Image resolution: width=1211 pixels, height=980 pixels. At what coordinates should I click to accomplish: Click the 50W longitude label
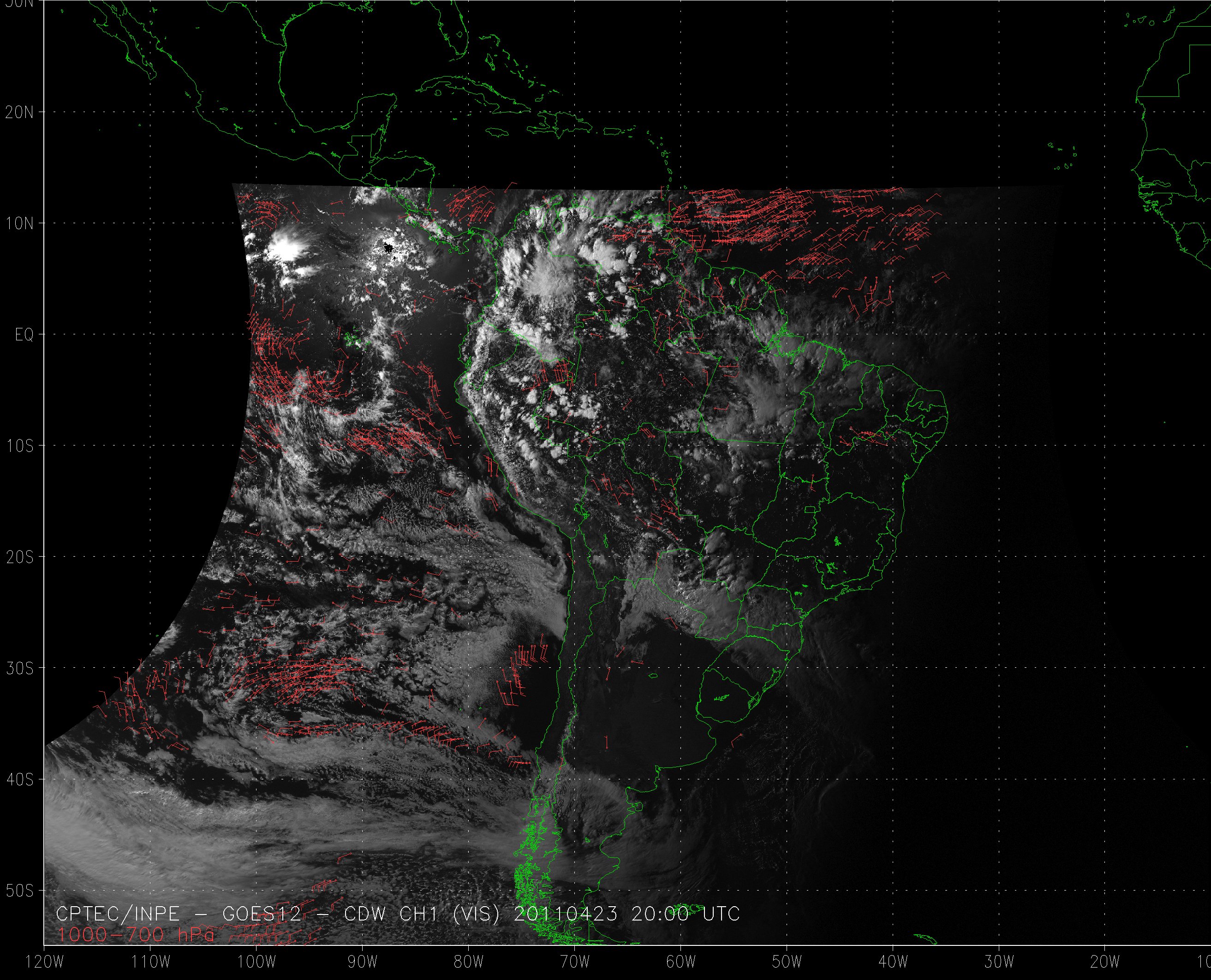click(787, 962)
